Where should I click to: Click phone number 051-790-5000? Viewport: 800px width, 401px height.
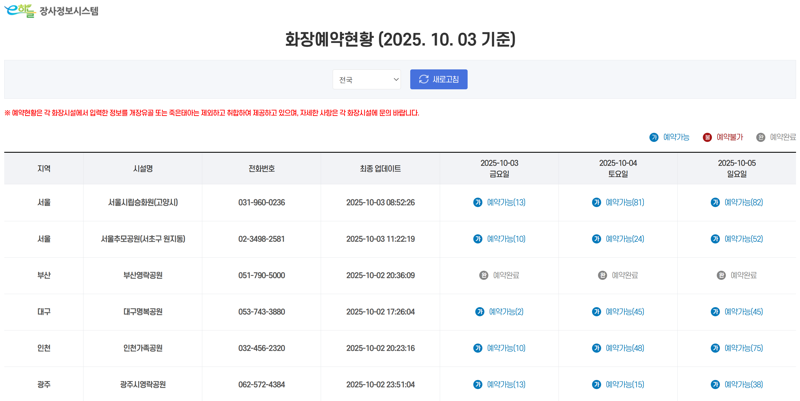tap(261, 275)
